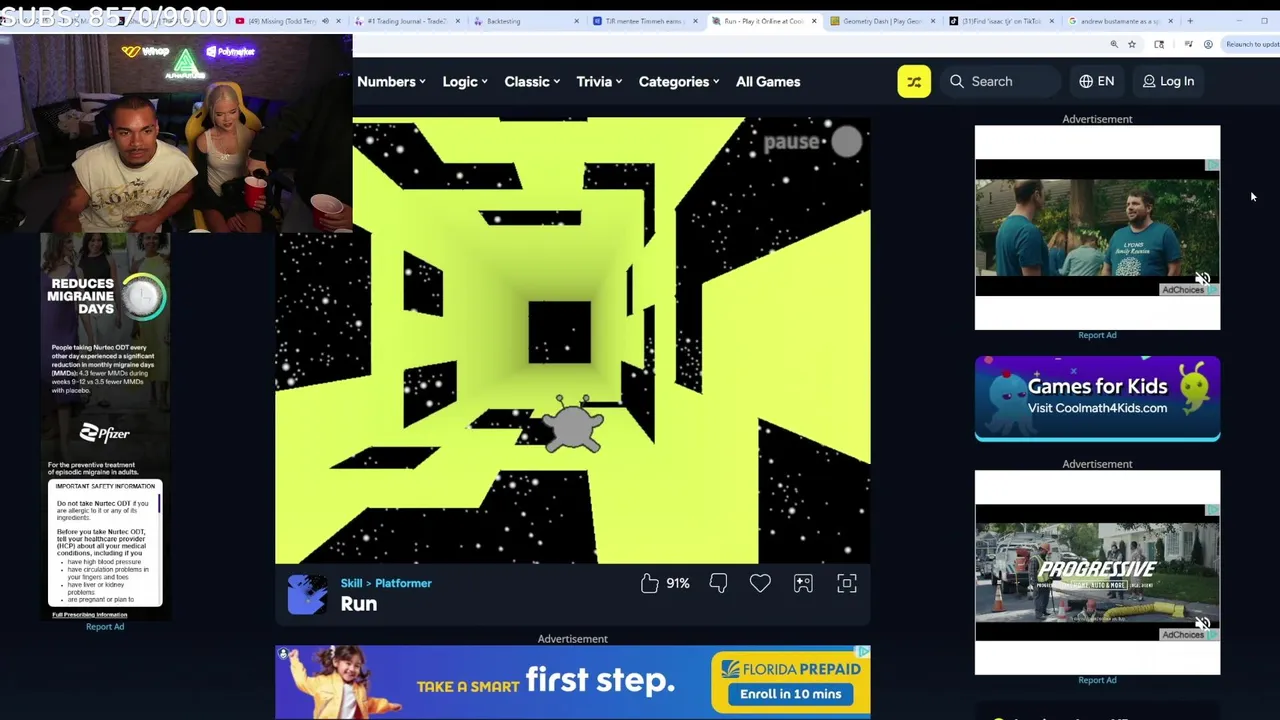This screenshot has width=1280, height=720.
Task: Dislike the game with thumbs down icon
Action: (718, 583)
